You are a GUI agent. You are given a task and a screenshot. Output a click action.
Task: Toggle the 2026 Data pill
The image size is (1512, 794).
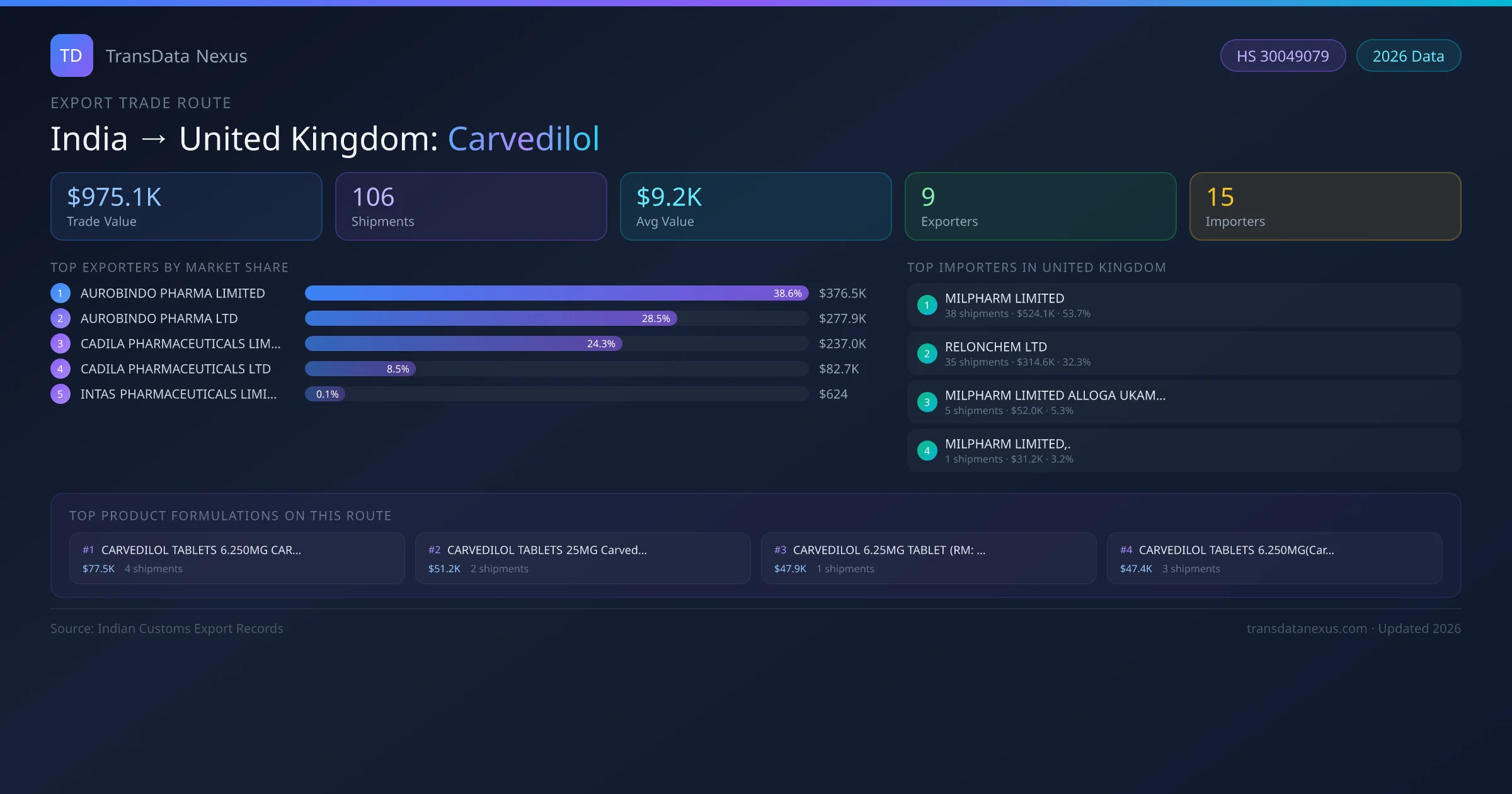pos(1409,55)
